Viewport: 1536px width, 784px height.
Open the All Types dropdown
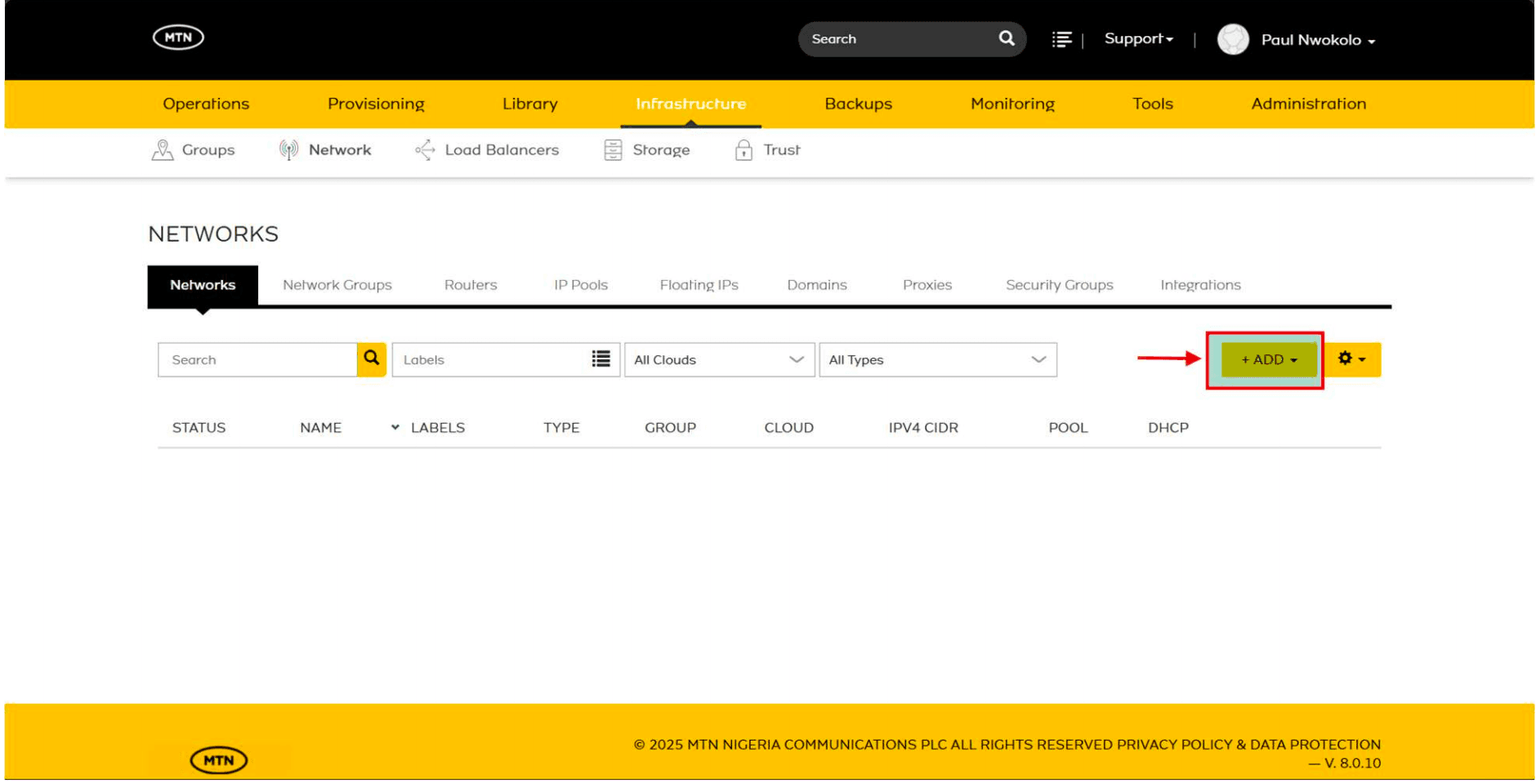(938, 359)
